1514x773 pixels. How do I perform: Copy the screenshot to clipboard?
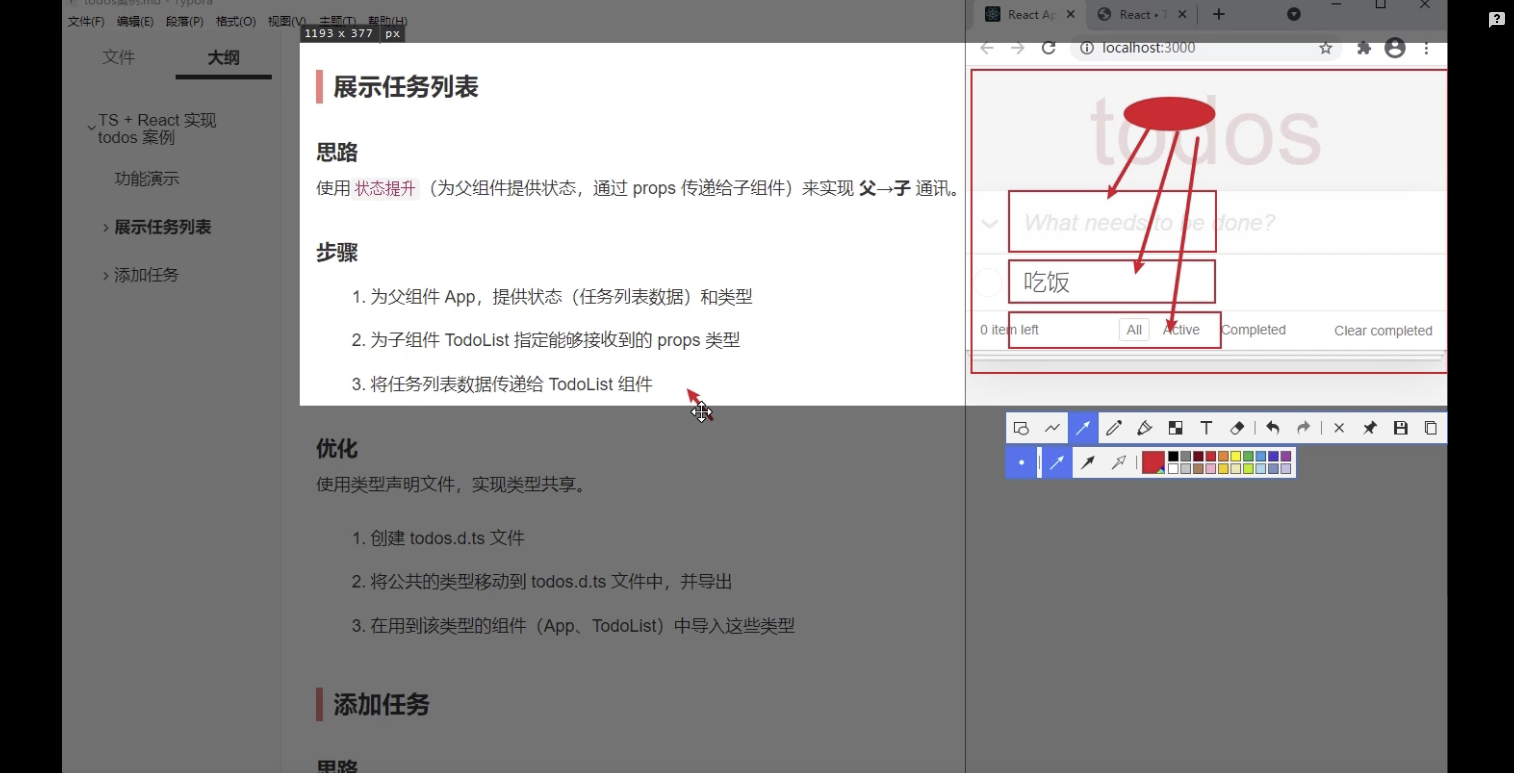pyautogui.click(x=1431, y=428)
